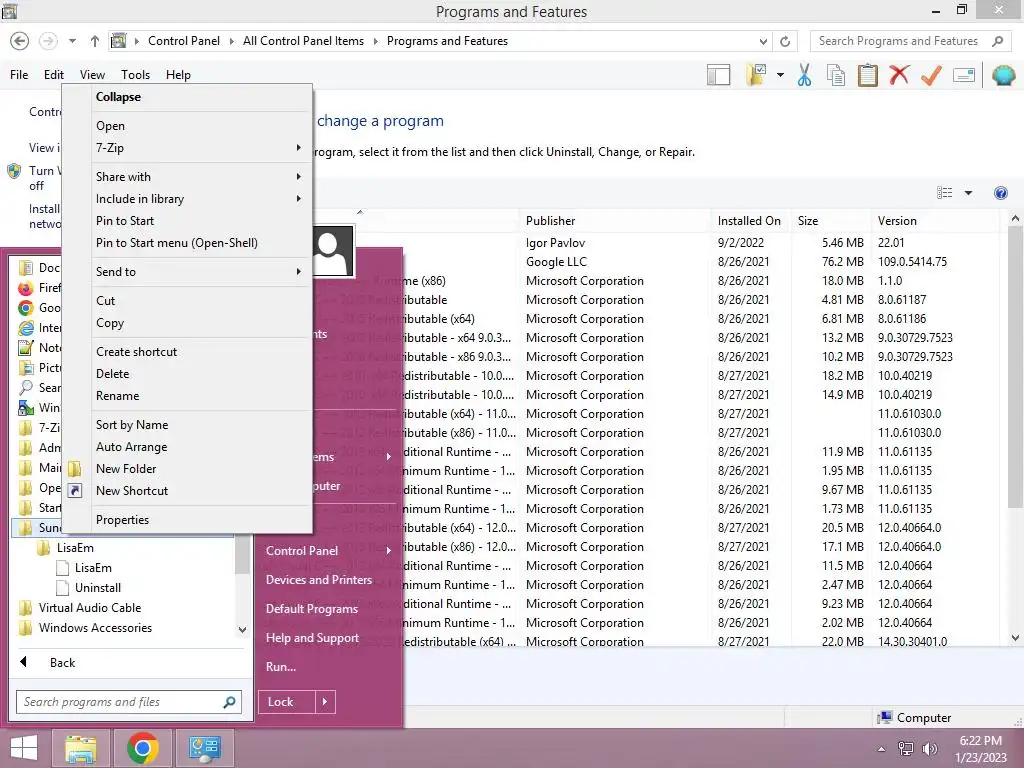The width and height of the screenshot is (1024, 768).
Task: Expand the Share with submenu
Action: coord(187,176)
